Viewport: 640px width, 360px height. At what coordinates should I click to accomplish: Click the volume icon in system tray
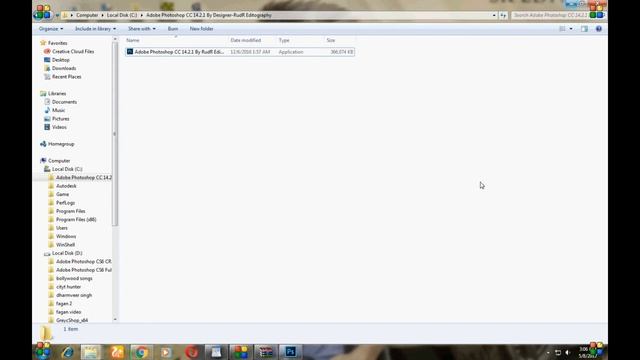pos(568,352)
